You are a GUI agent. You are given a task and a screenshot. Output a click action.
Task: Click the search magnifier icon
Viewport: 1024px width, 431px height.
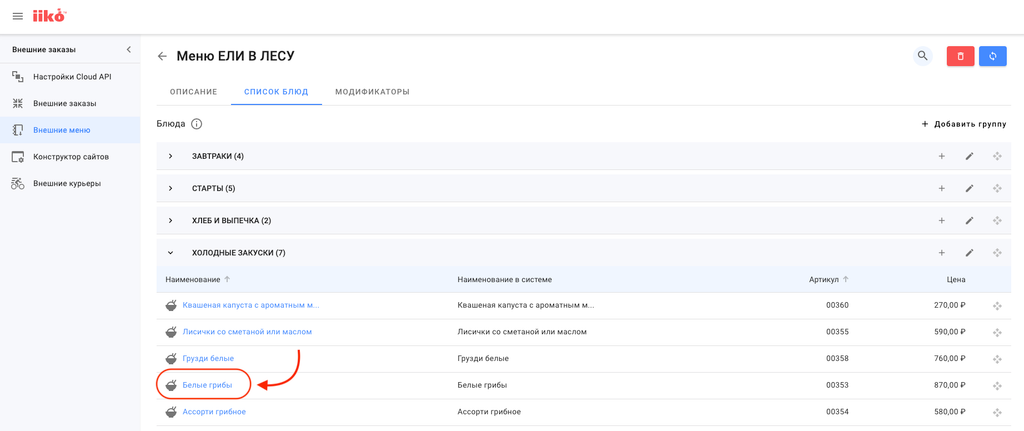click(922, 56)
